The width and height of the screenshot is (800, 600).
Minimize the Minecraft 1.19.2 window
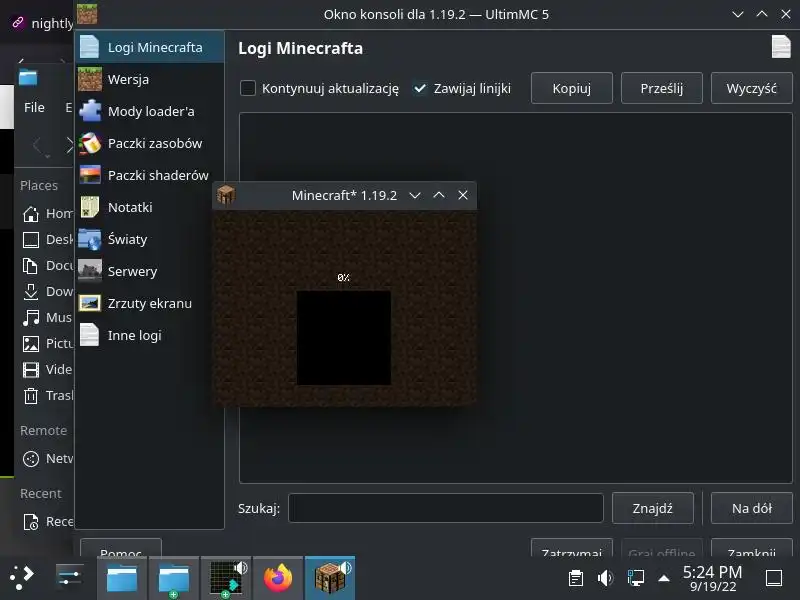(x=415, y=195)
